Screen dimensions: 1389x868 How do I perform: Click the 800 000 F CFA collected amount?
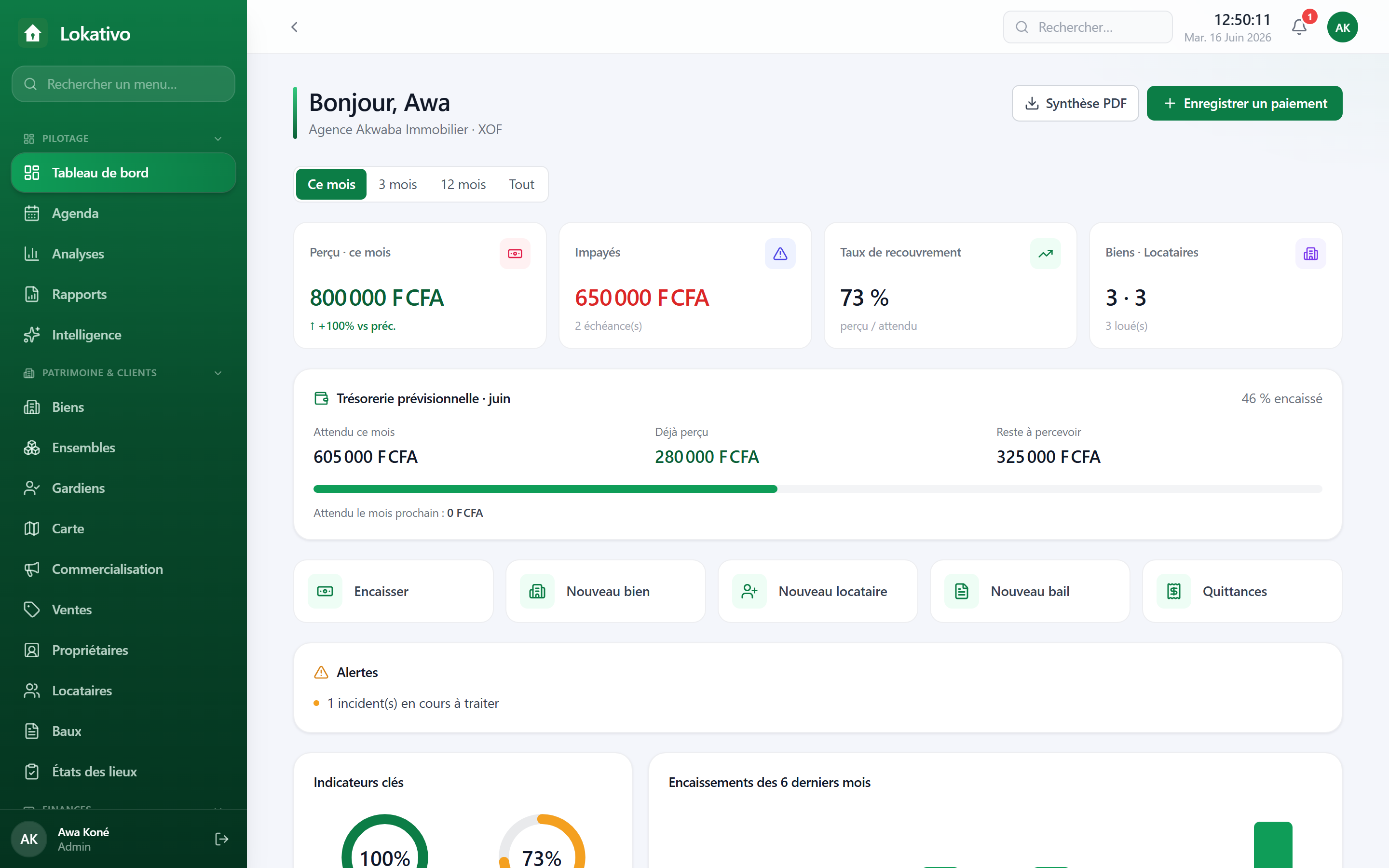(x=377, y=298)
